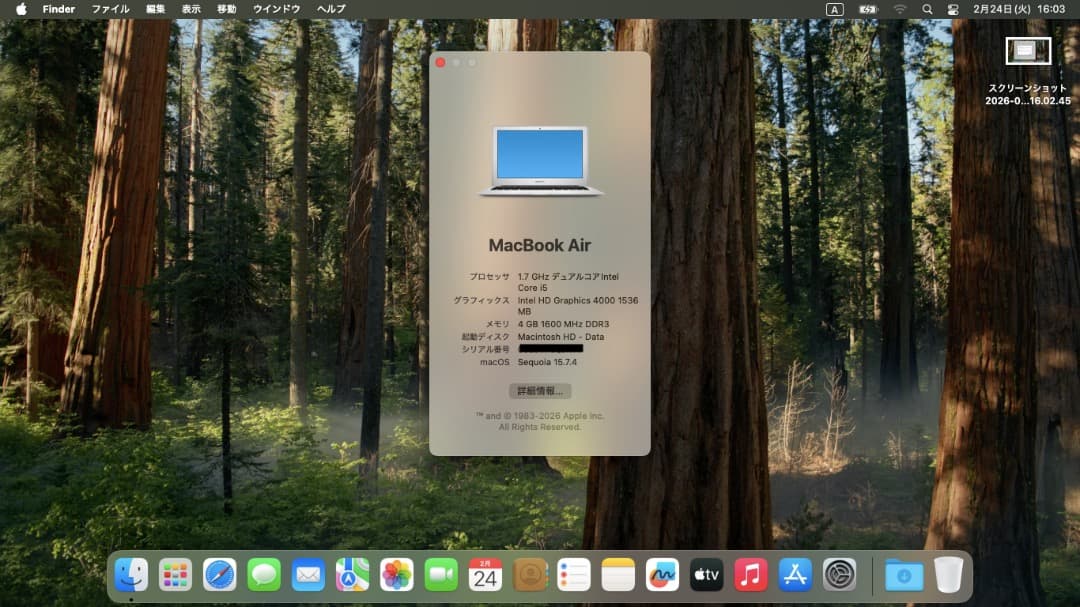This screenshot has width=1080, height=607.
Task: Open the Maps app
Action: 352,575
